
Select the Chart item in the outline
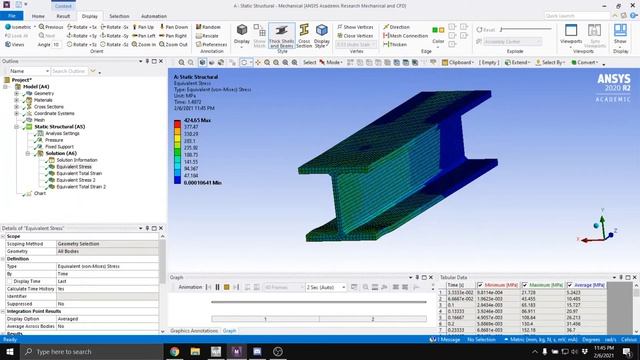click(x=40, y=193)
